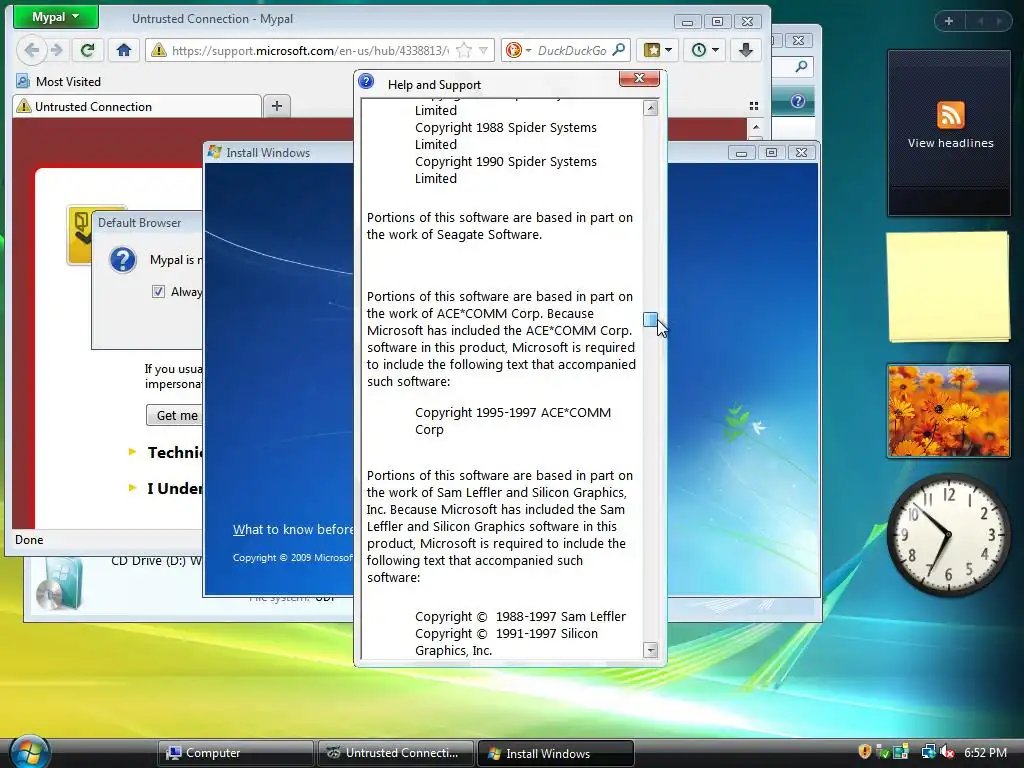Image resolution: width=1024 pixels, height=768 pixels.
Task: Click the question mark icon in Default Browser dialog
Action: click(123, 260)
